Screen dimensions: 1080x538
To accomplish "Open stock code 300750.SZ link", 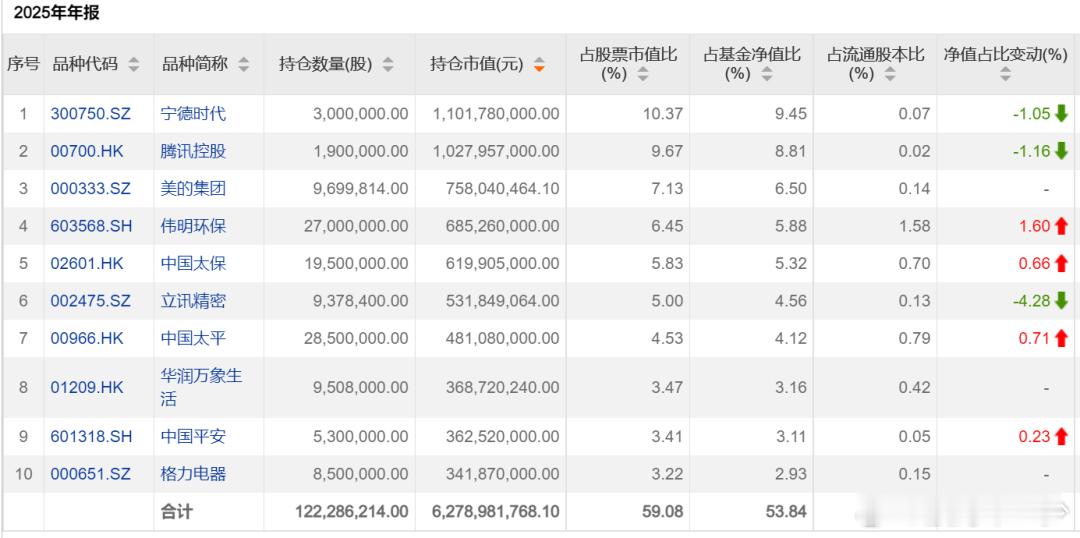I will coord(90,114).
